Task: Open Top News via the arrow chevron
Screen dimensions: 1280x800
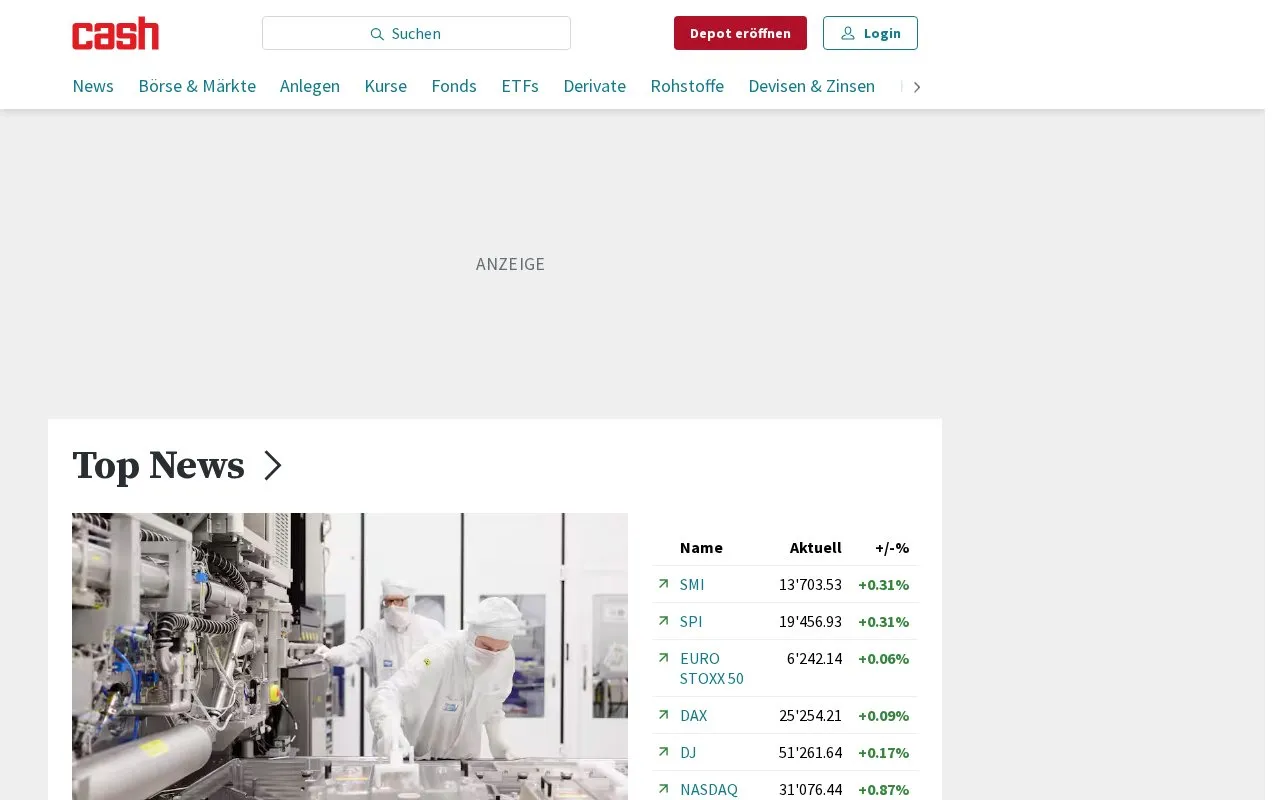Action: (x=273, y=466)
